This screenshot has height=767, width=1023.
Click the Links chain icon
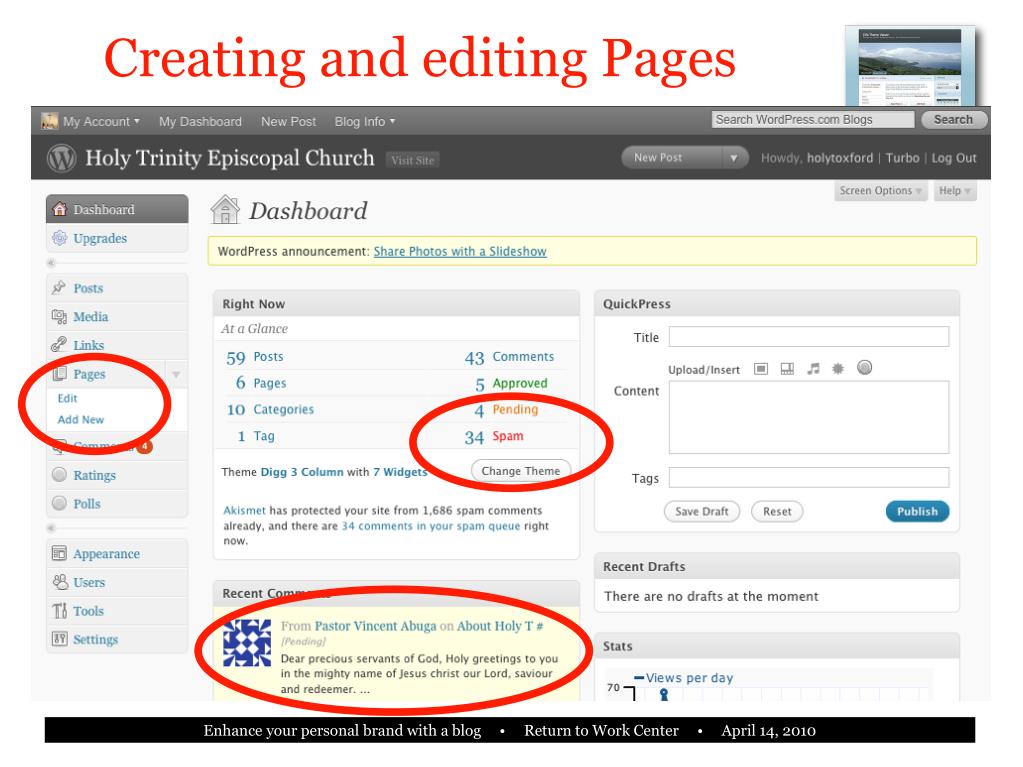point(59,344)
